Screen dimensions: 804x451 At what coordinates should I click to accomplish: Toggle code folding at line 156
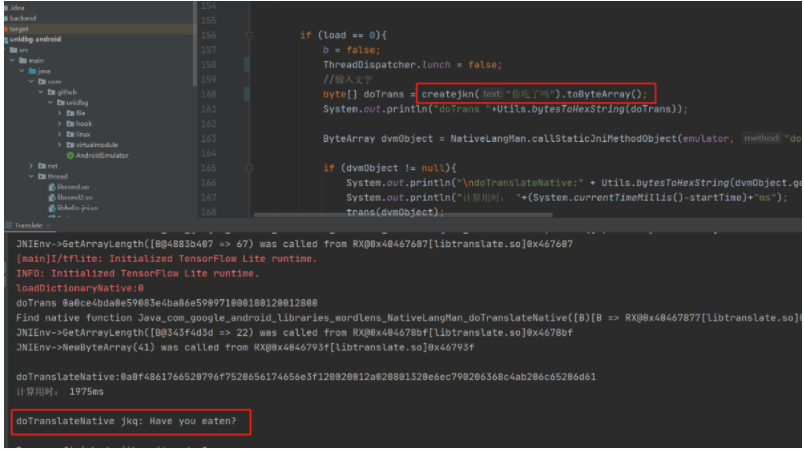[x=249, y=35]
